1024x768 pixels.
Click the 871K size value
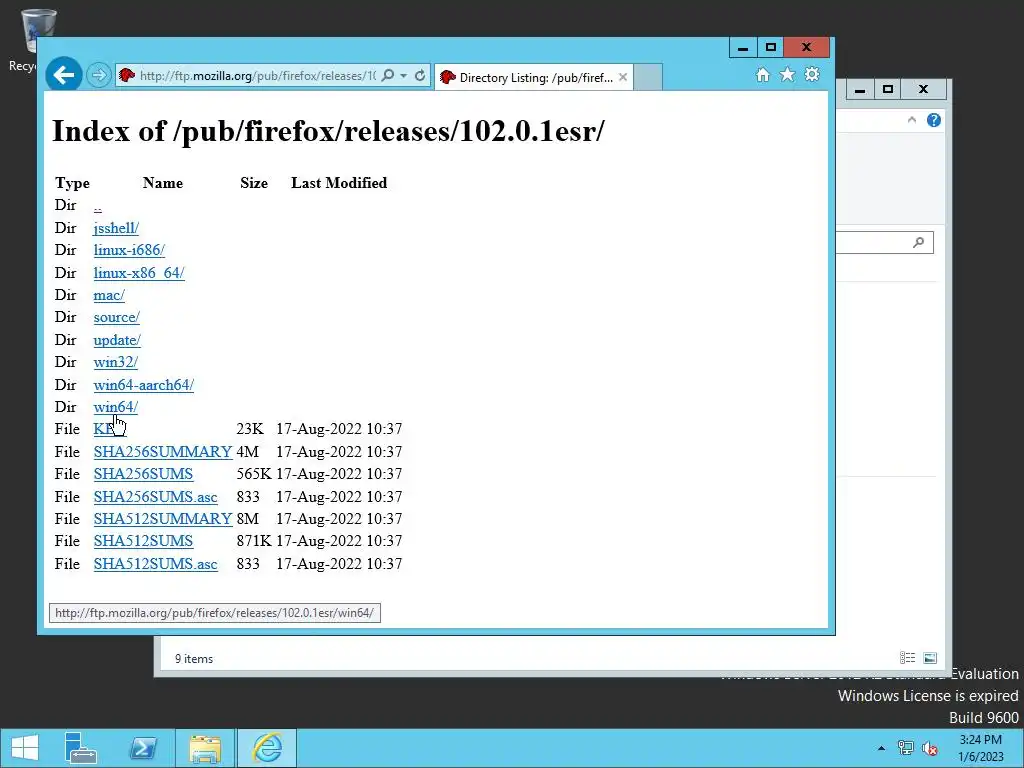tap(254, 541)
